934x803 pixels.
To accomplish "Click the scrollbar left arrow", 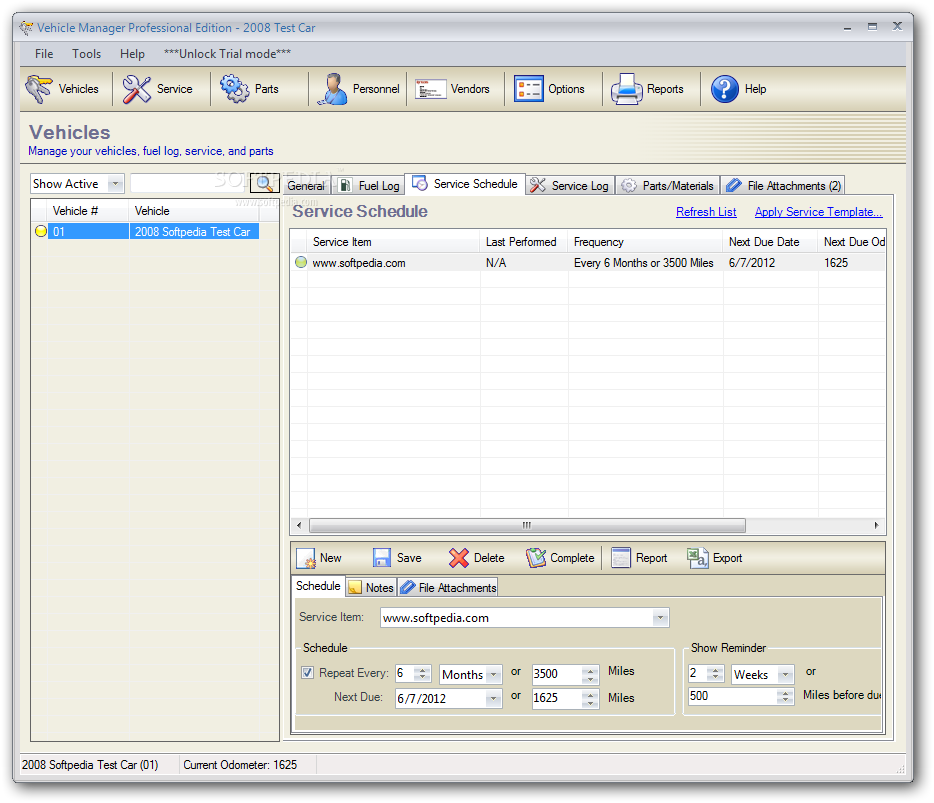I will coord(299,525).
